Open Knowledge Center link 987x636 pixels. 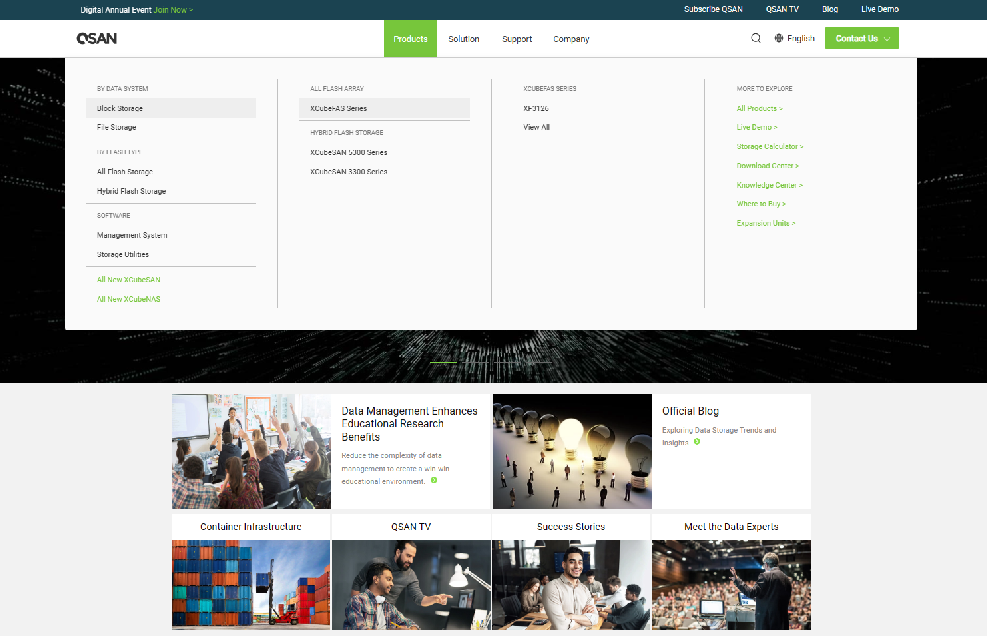770,185
